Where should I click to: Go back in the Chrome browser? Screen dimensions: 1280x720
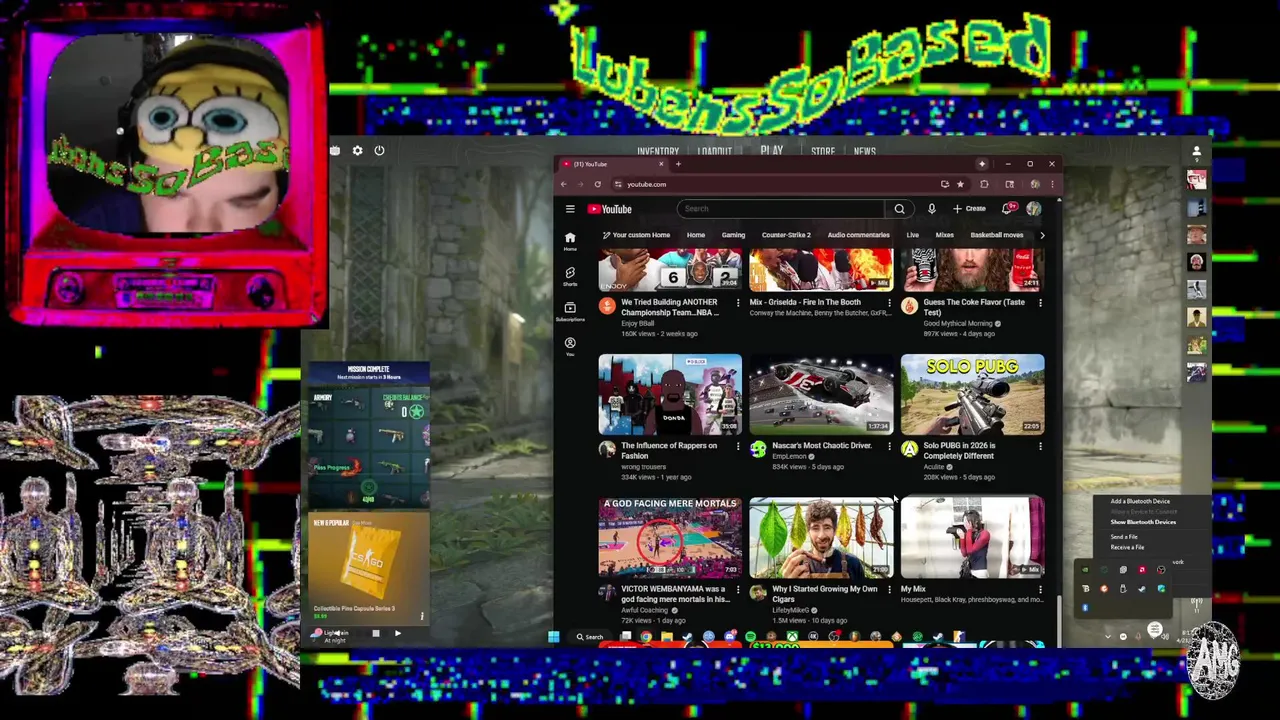coord(563,184)
